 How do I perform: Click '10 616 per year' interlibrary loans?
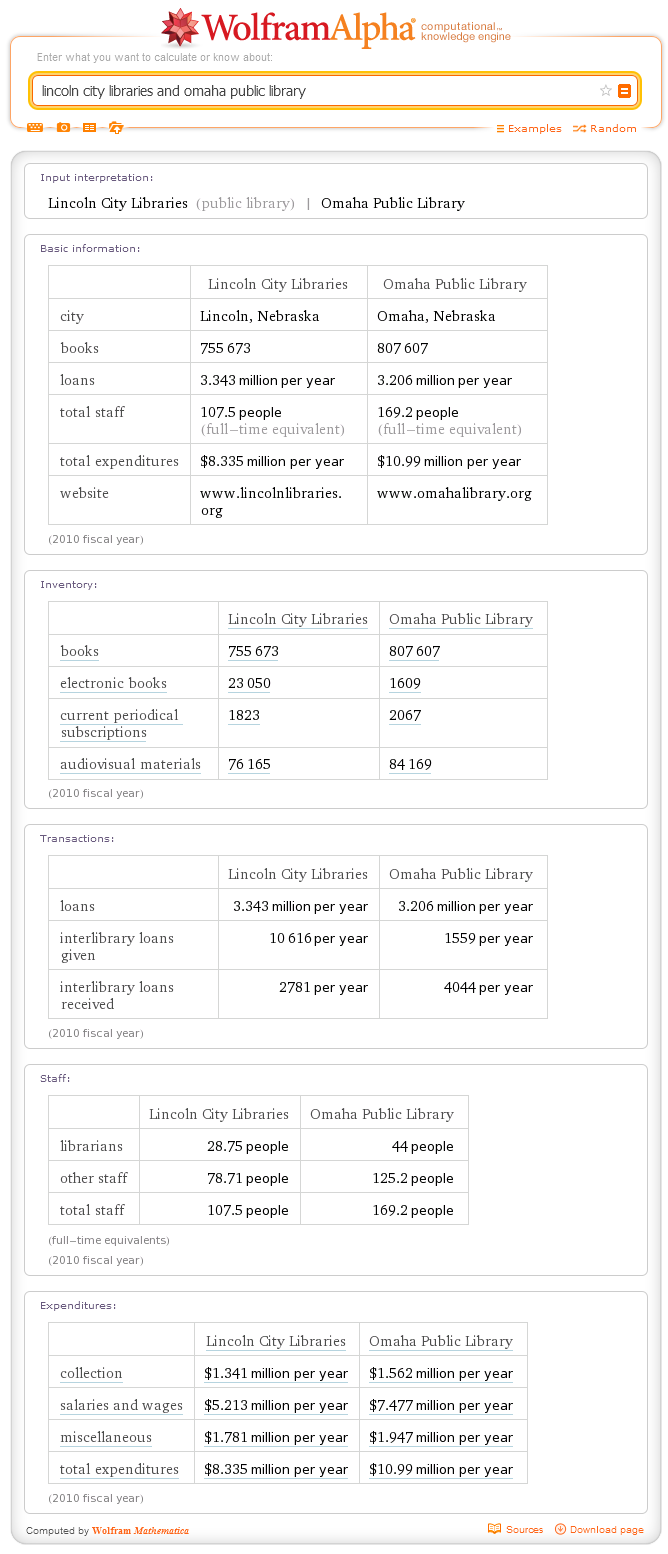click(318, 938)
